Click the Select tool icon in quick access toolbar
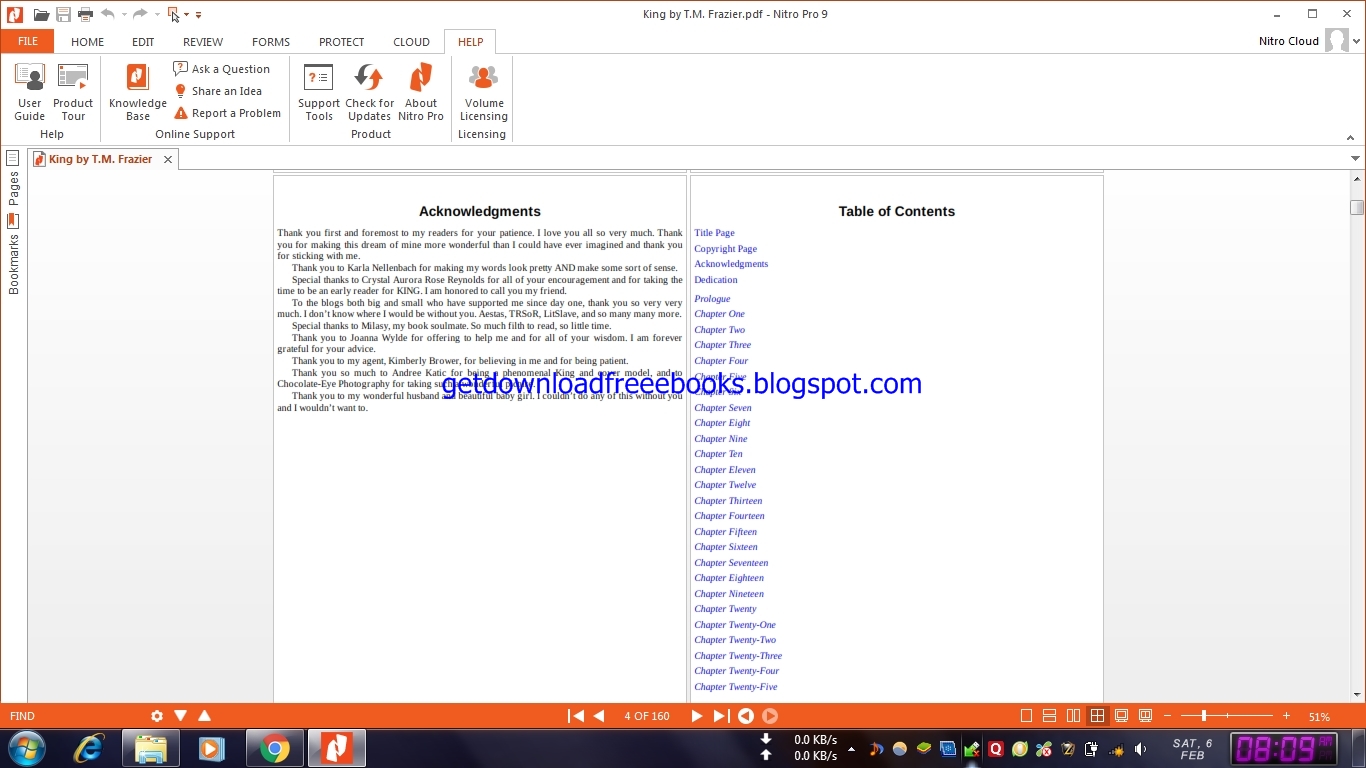Viewport: 1366px width, 768px height. (x=174, y=14)
